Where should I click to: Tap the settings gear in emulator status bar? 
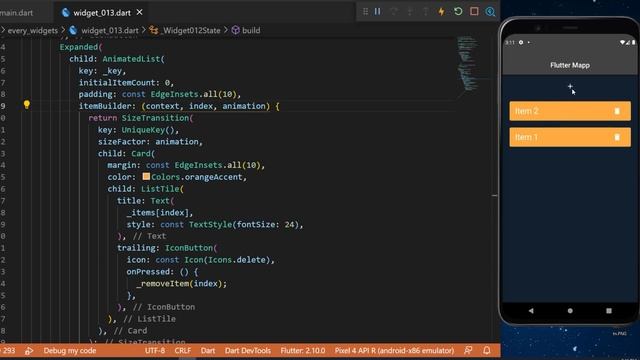tap(521, 42)
